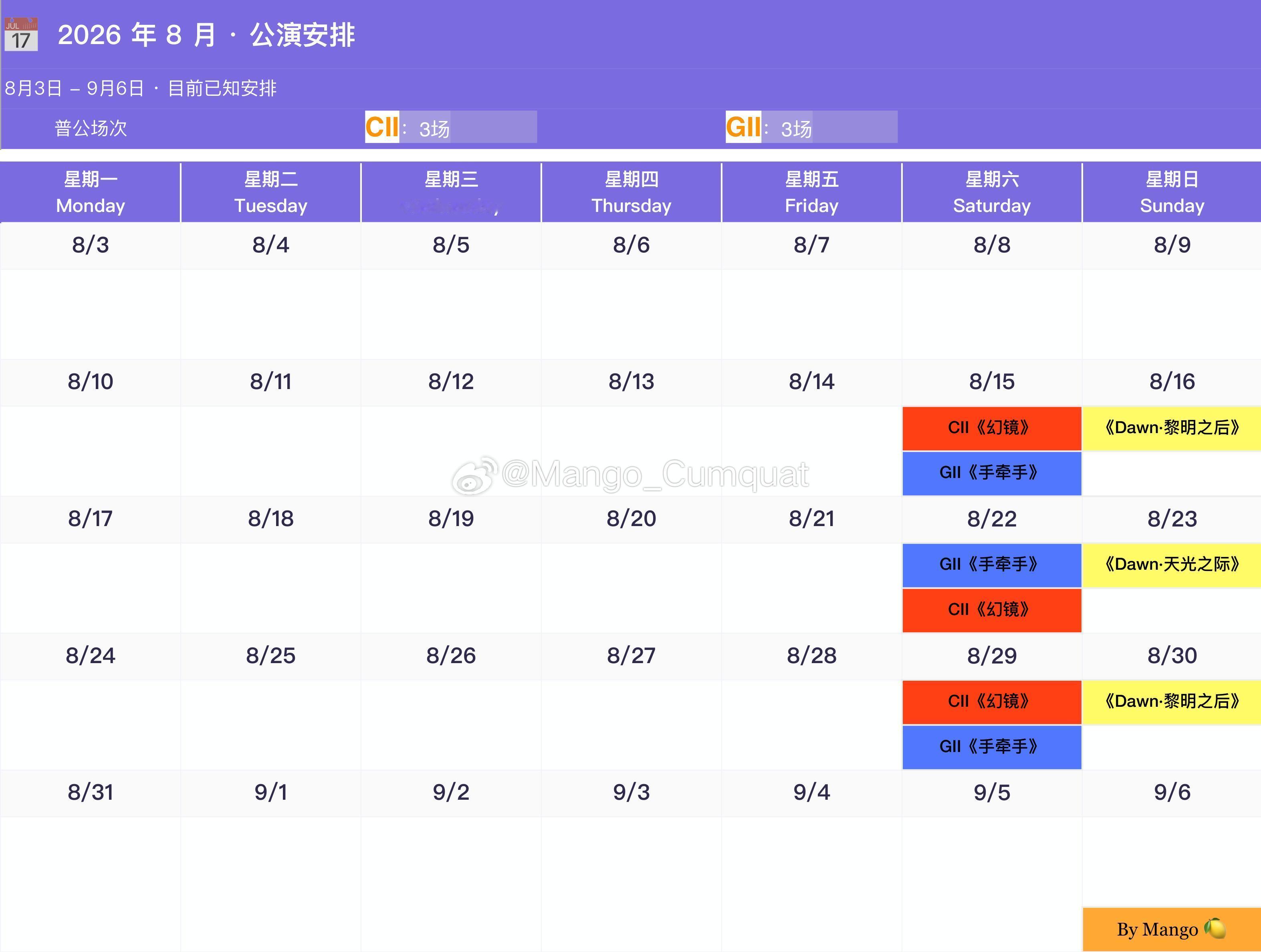Click the lemon emoji beside By Mango

[x=1215, y=929]
